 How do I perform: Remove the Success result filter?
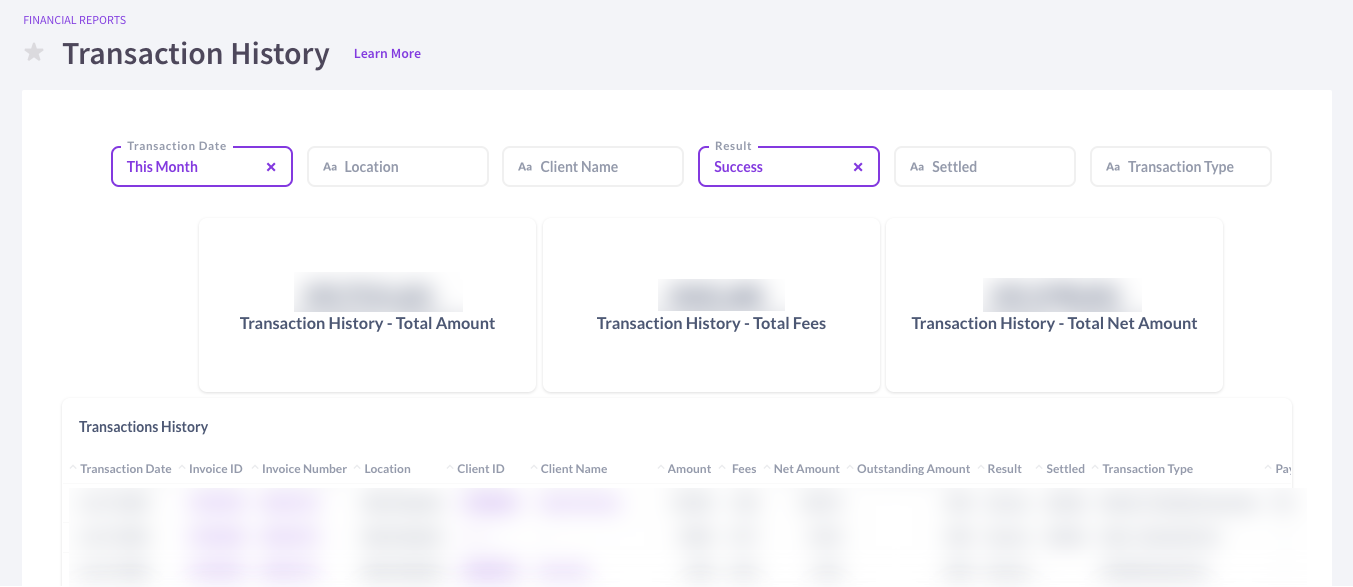tap(857, 167)
